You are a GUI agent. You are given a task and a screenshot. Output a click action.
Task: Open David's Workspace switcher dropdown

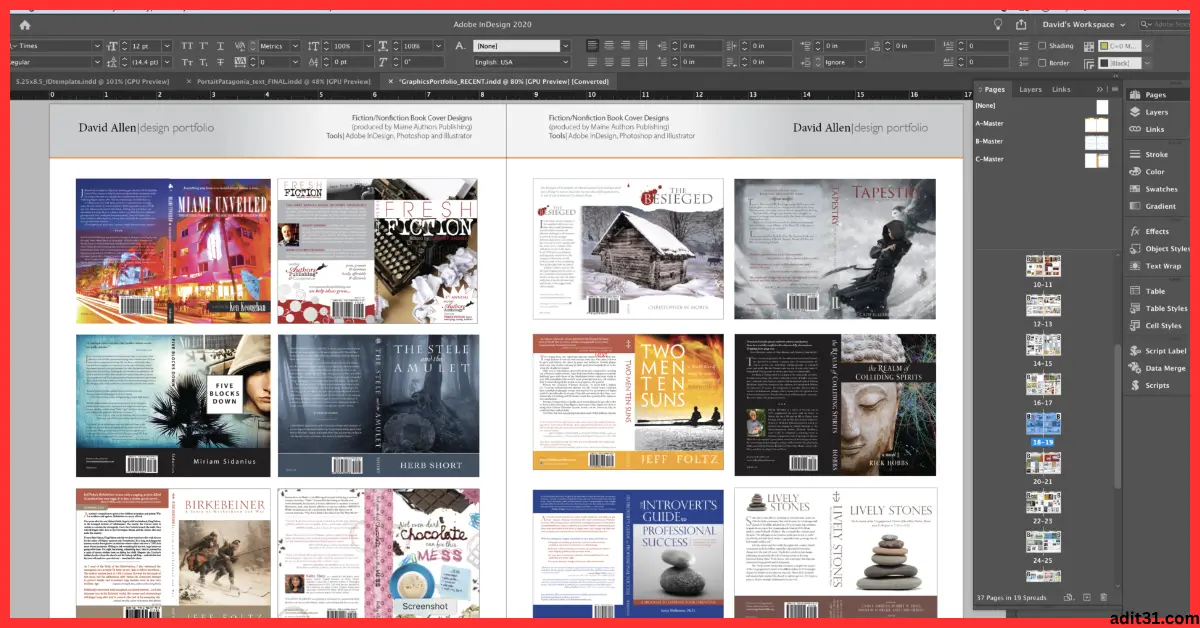point(1082,24)
